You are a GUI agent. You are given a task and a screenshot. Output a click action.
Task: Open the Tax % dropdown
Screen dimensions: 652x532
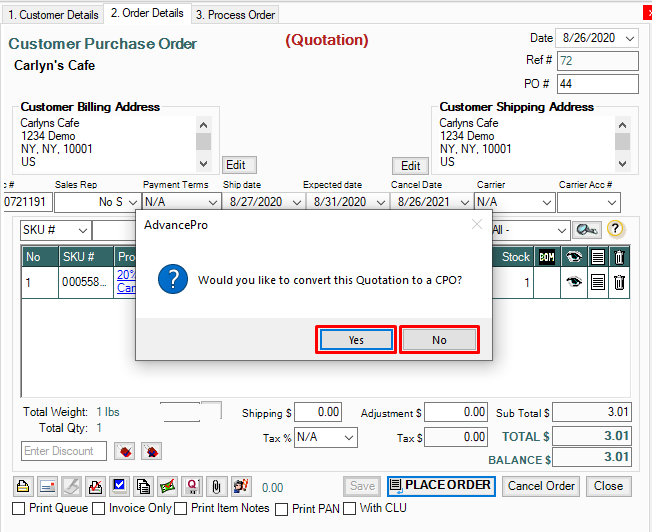coord(347,438)
